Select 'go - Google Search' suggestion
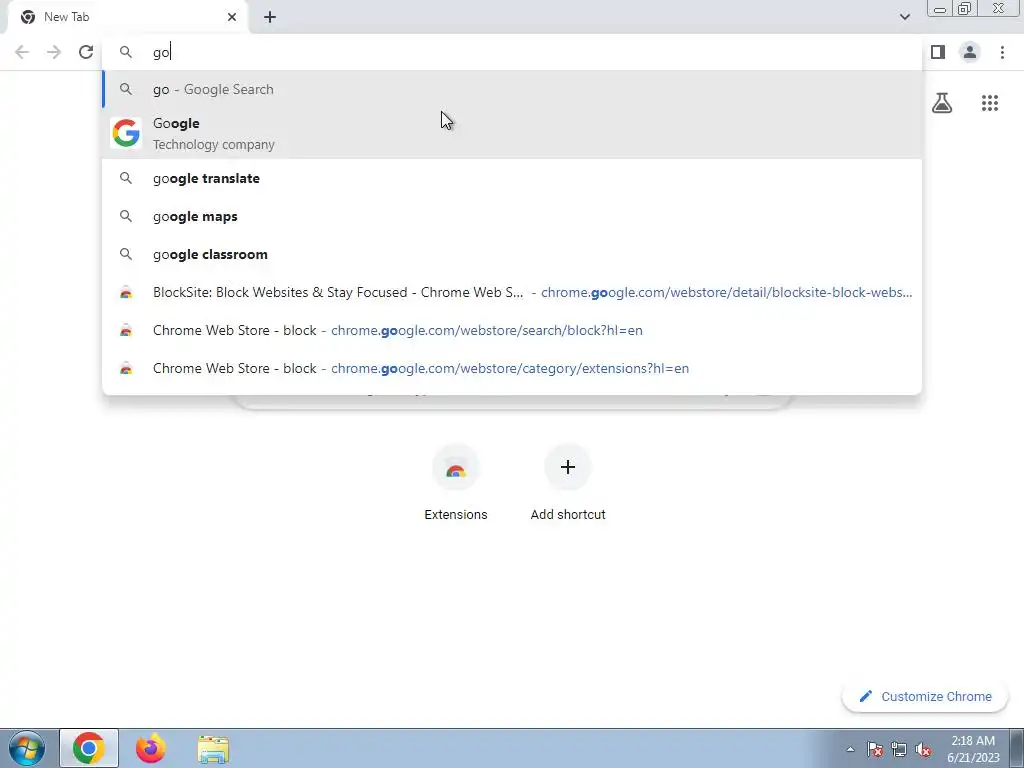 pos(512,89)
